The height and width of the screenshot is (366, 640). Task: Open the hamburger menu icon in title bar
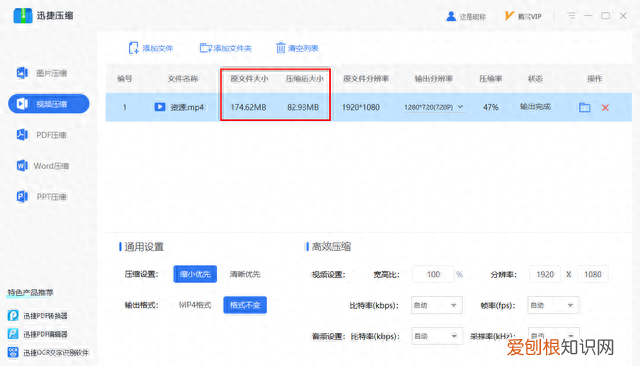point(571,16)
